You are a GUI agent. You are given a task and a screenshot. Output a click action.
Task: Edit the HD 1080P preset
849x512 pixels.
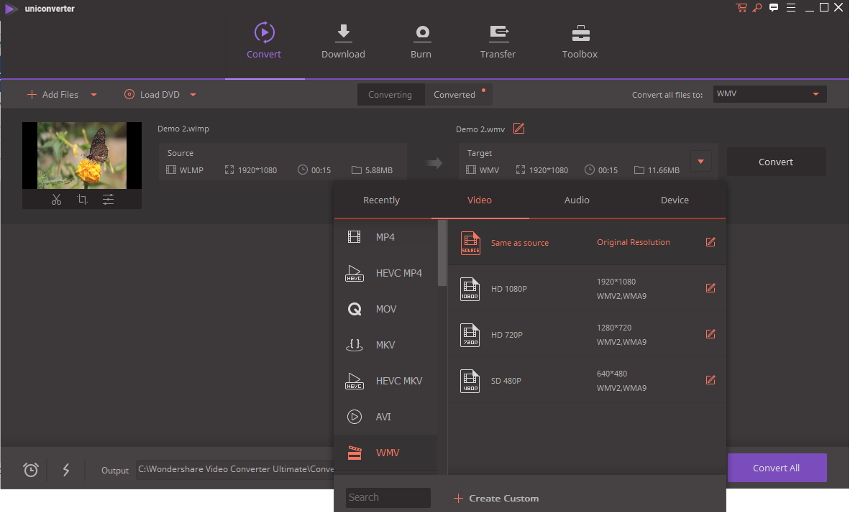coord(710,288)
